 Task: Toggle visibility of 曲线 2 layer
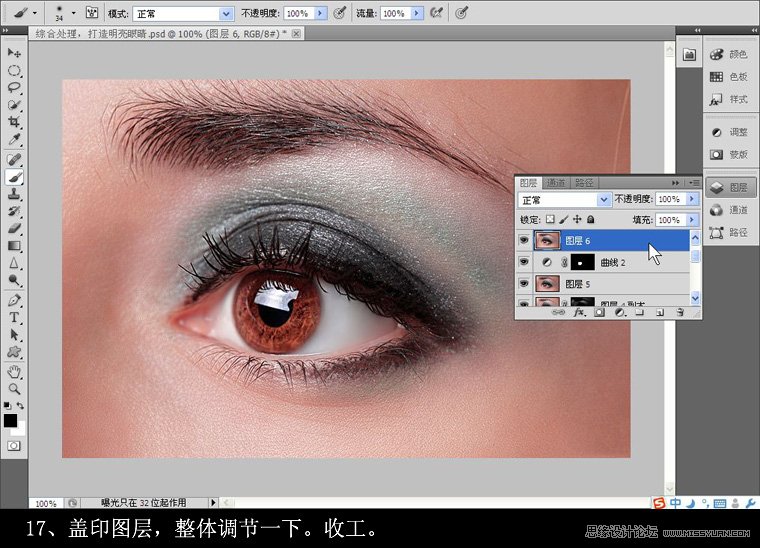tap(524, 262)
